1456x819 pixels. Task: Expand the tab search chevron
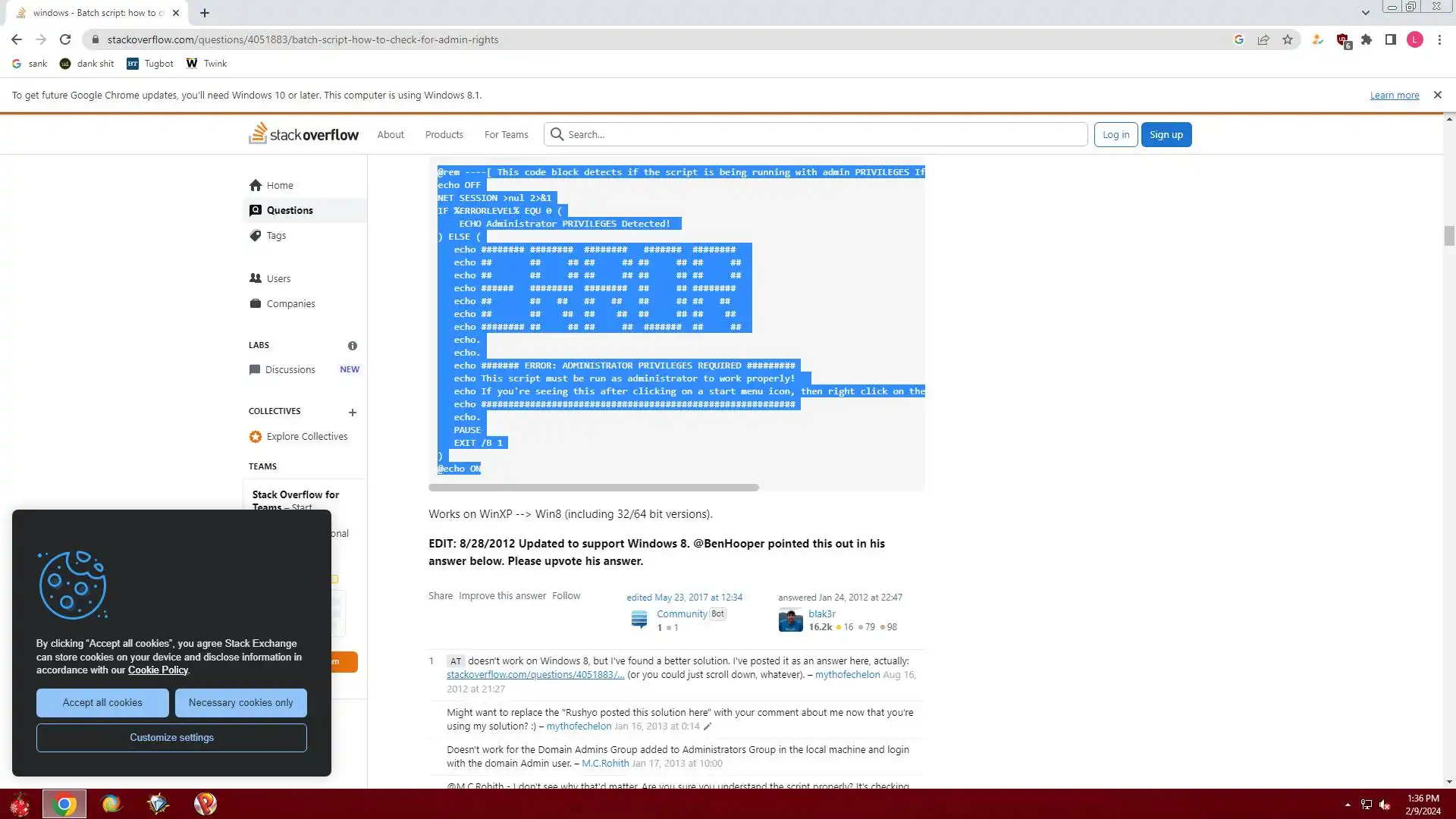click(1365, 13)
